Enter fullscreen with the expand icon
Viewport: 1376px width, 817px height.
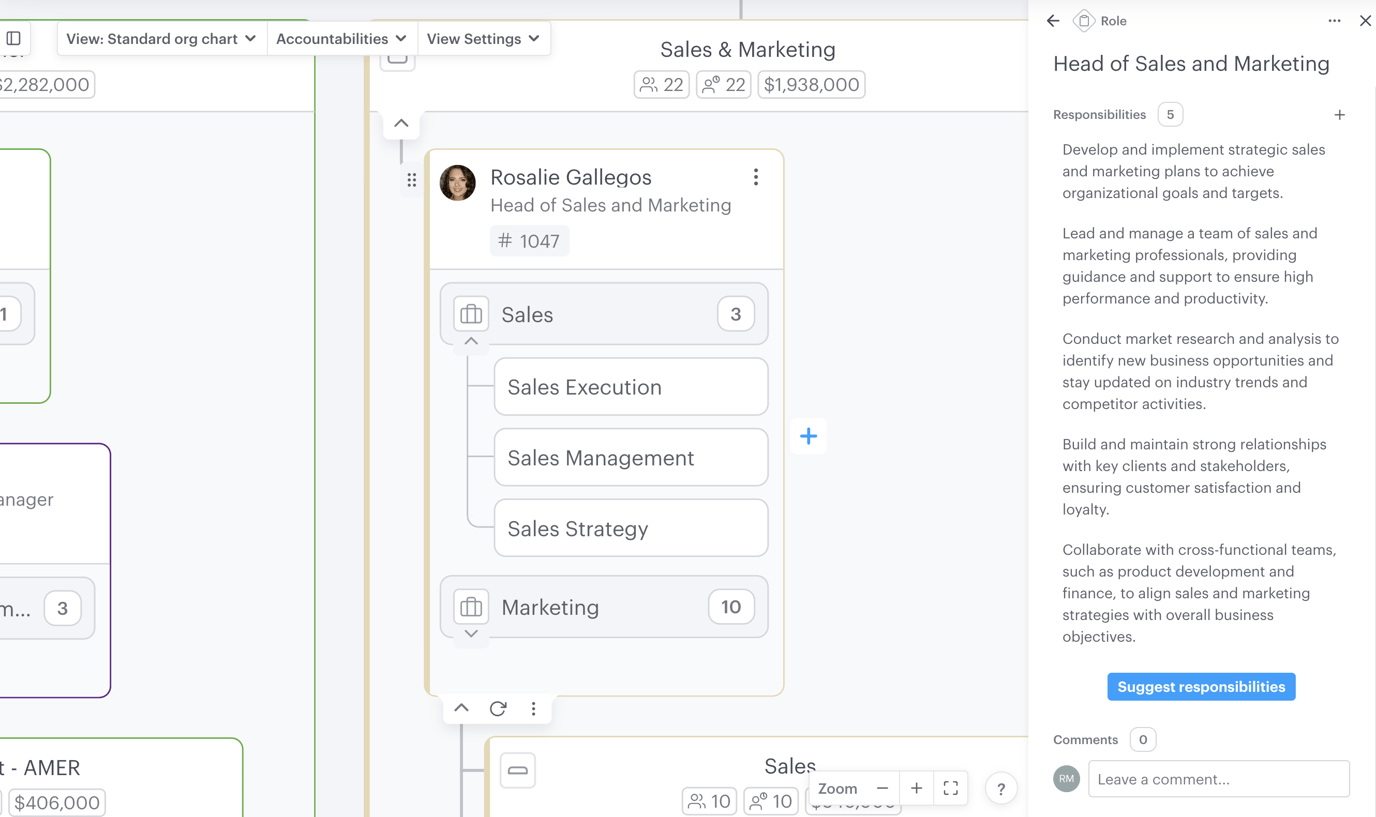pyautogui.click(x=950, y=789)
